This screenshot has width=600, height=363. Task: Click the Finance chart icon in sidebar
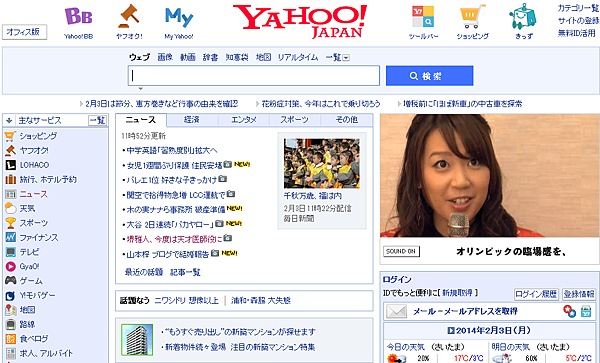pyautogui.click(x=10, y=237)
